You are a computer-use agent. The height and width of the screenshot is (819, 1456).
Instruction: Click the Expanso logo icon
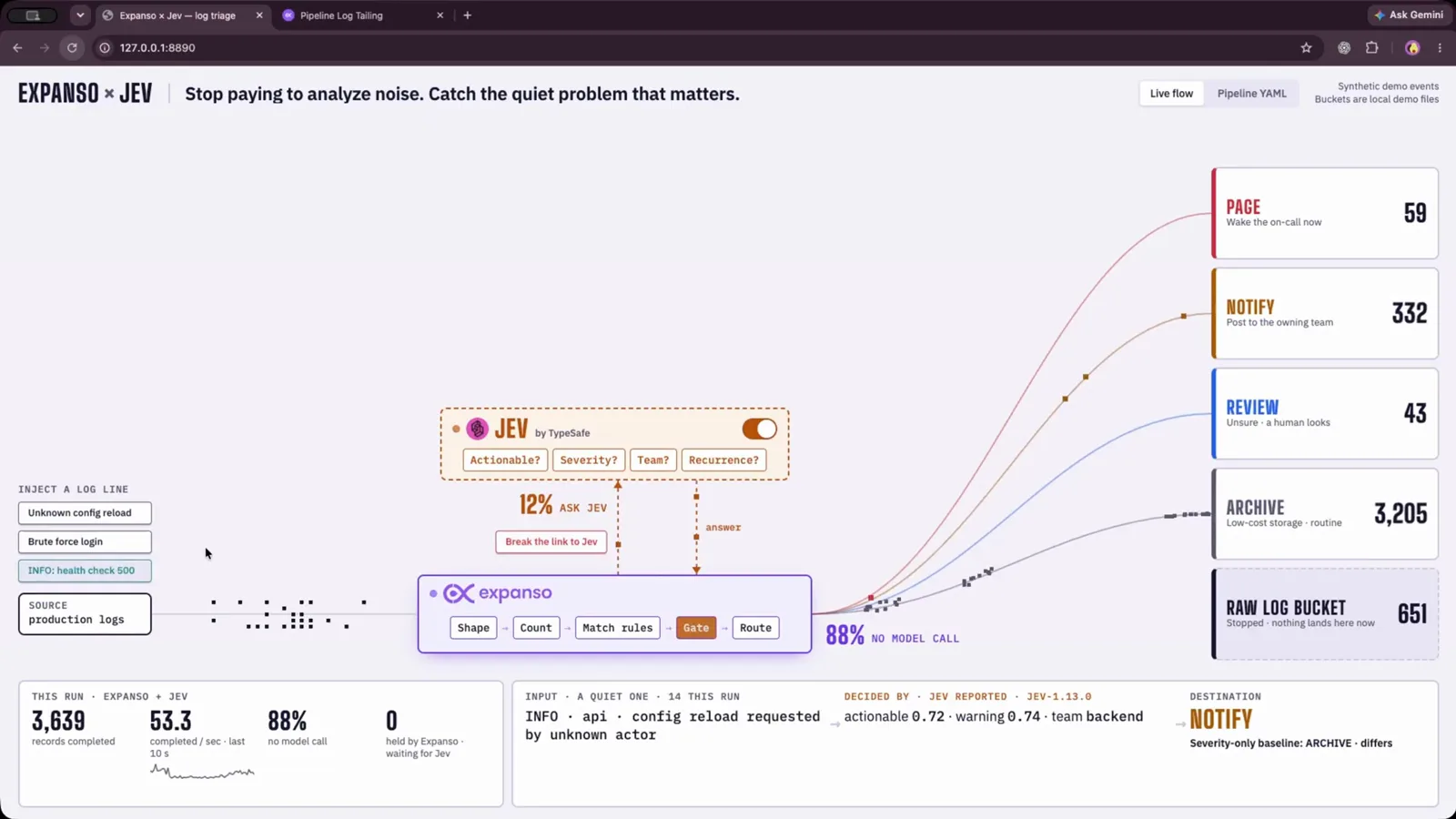pyautogui.click(x=459, y=593)
